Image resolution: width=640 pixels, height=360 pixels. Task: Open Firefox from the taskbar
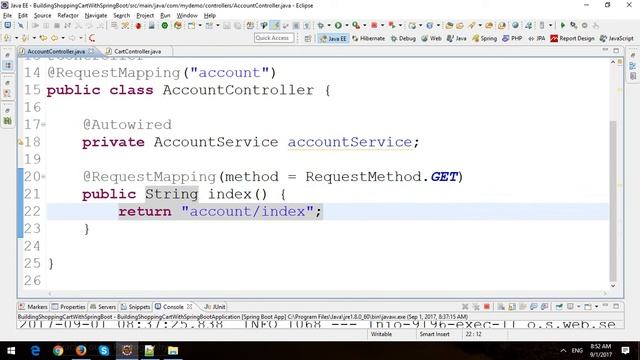(x=81, y=351)
